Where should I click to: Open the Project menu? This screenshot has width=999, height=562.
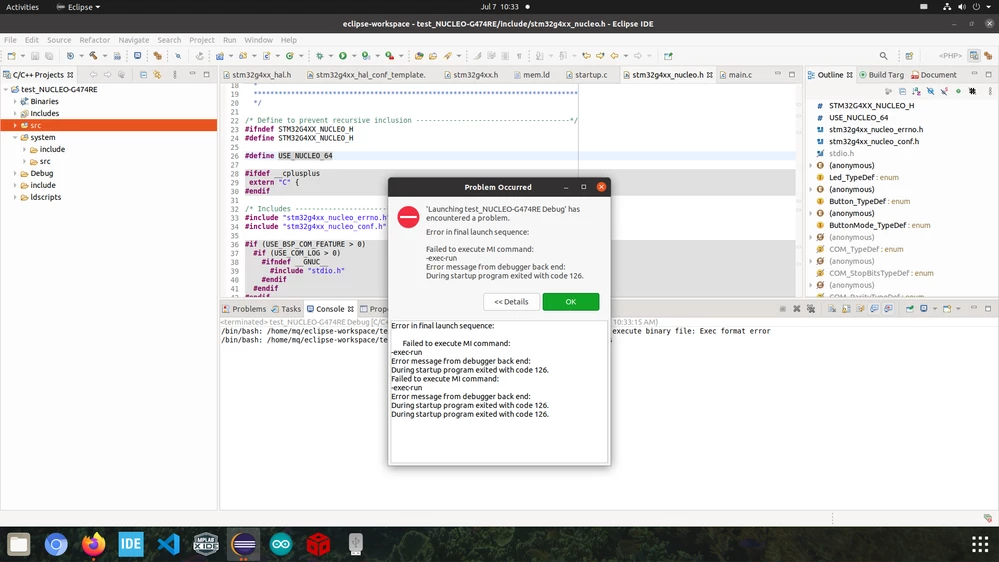[201, 40]
